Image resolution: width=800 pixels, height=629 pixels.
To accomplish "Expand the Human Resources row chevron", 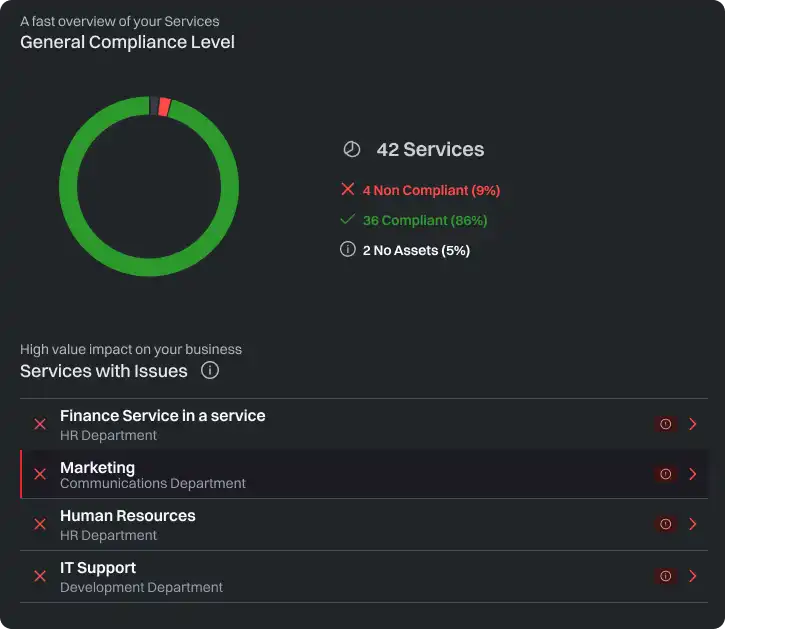I will pyautogui.click(x=693, y=524).
